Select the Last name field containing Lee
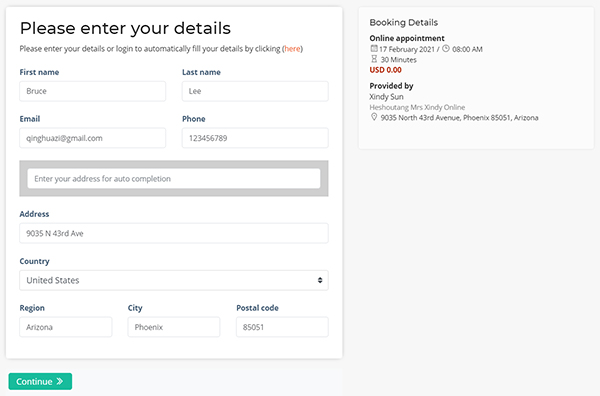 pyautogui.click(x=255, y=91)
